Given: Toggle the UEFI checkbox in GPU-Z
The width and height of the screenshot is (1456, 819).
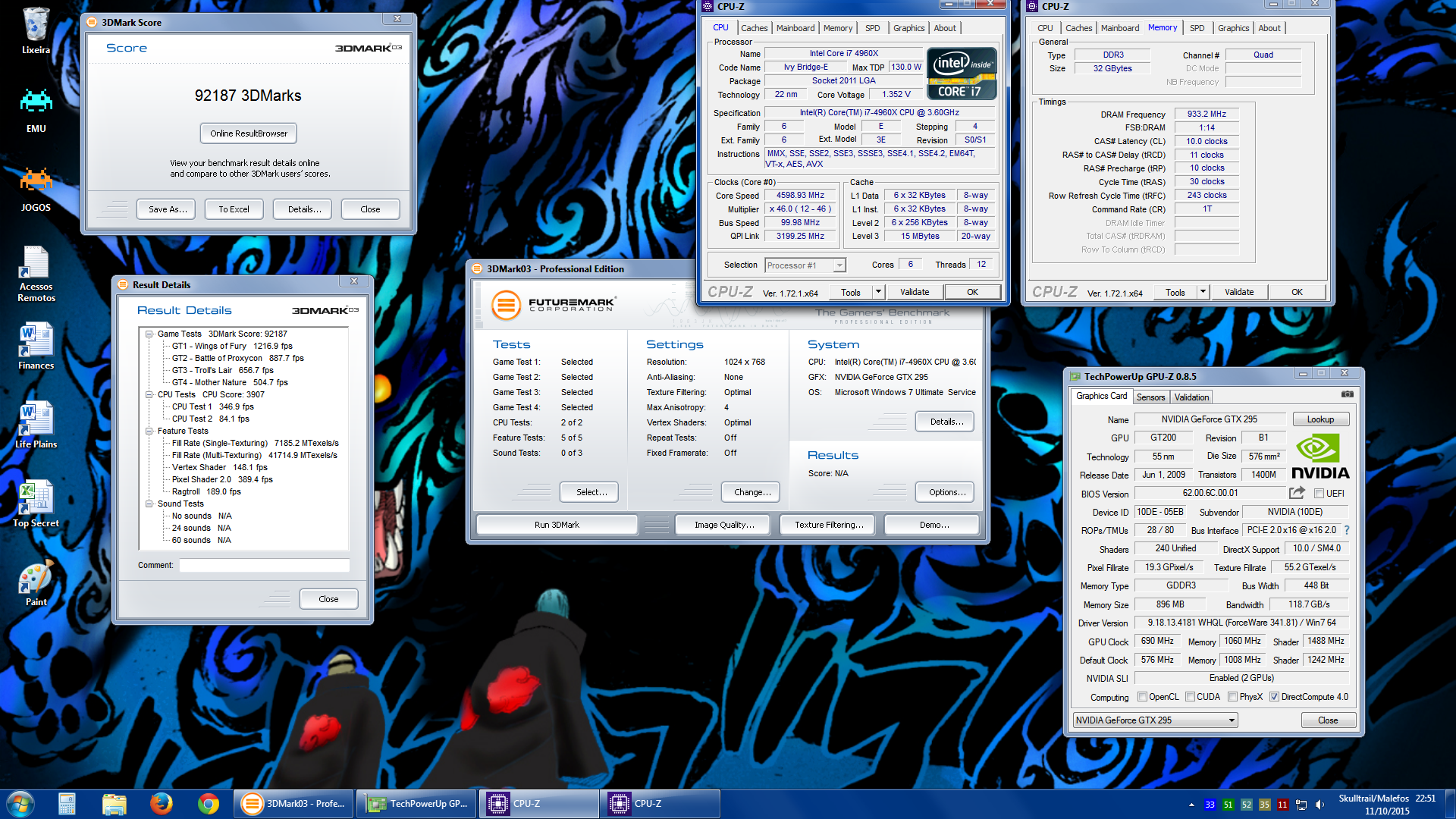Looking at the screenshot, I should (1319, 494).
